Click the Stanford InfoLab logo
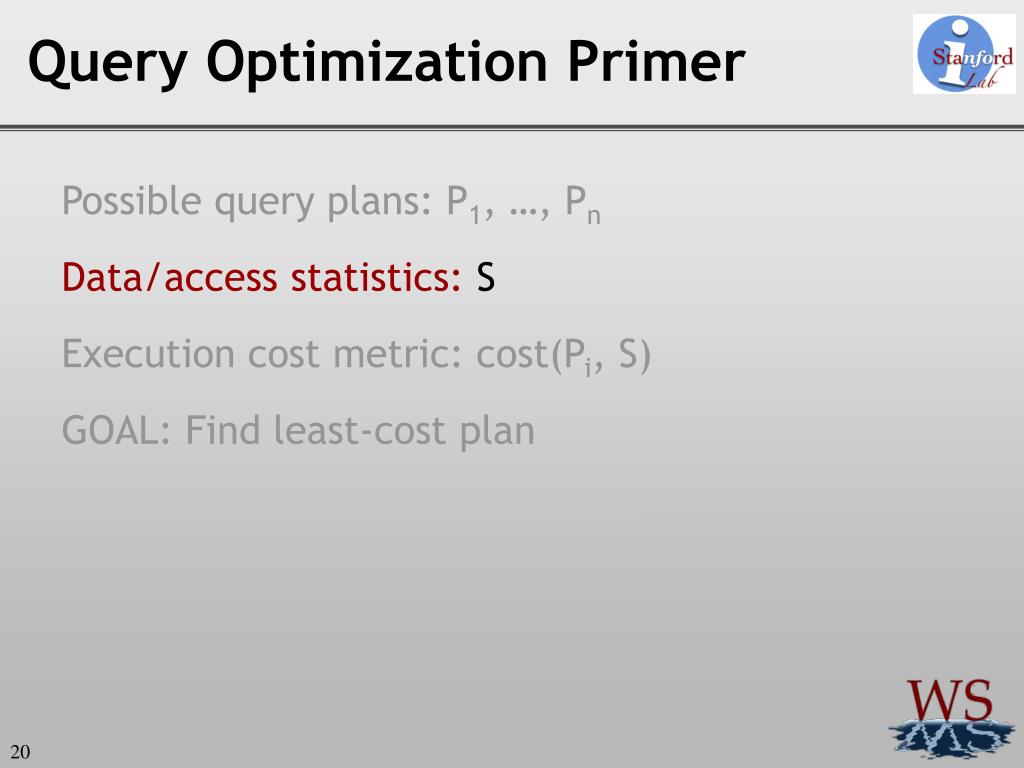The width and height of the screenshot is (1024, 768). [x=964, y=54]
